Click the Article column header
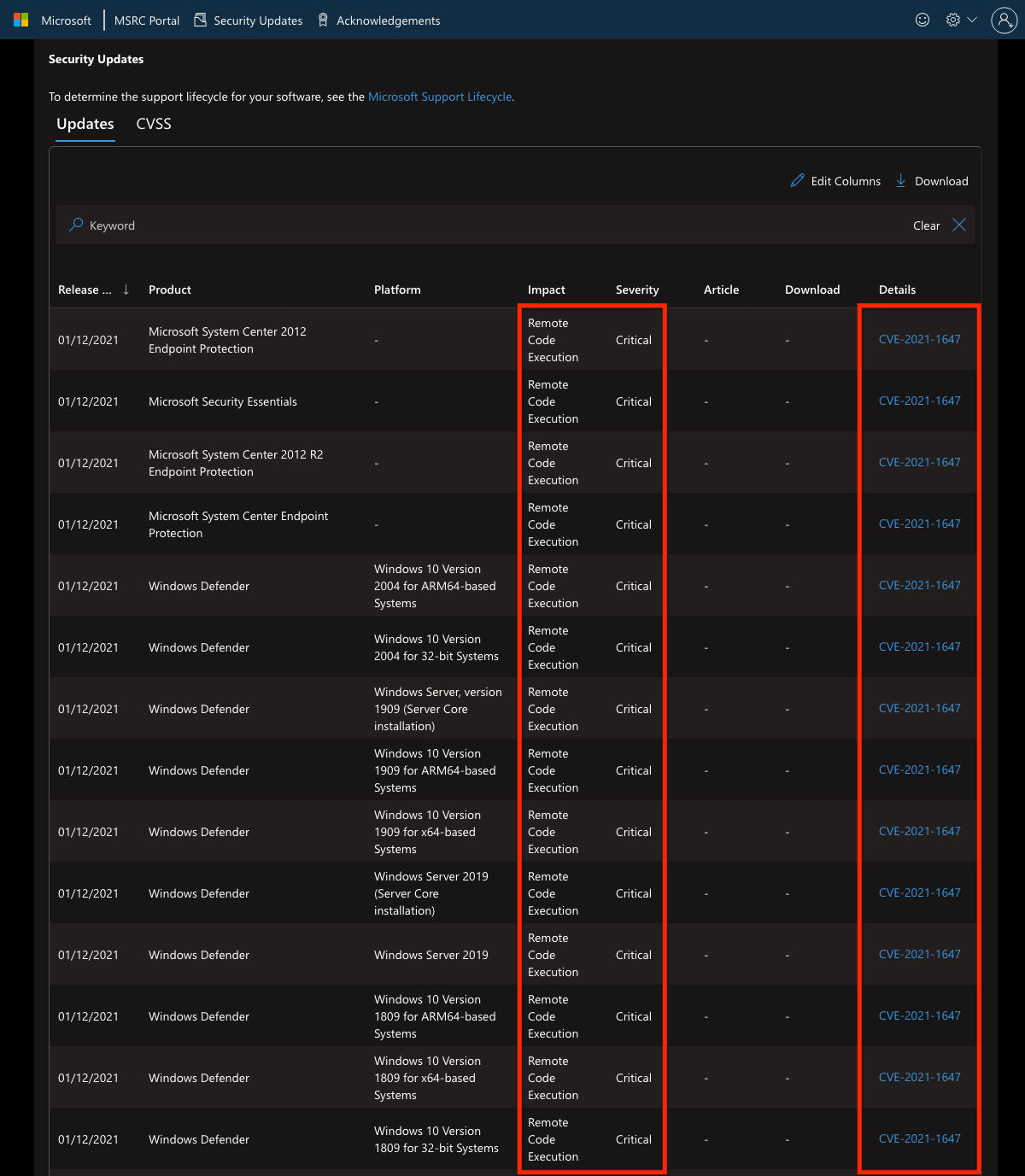 tap(722, 290)
